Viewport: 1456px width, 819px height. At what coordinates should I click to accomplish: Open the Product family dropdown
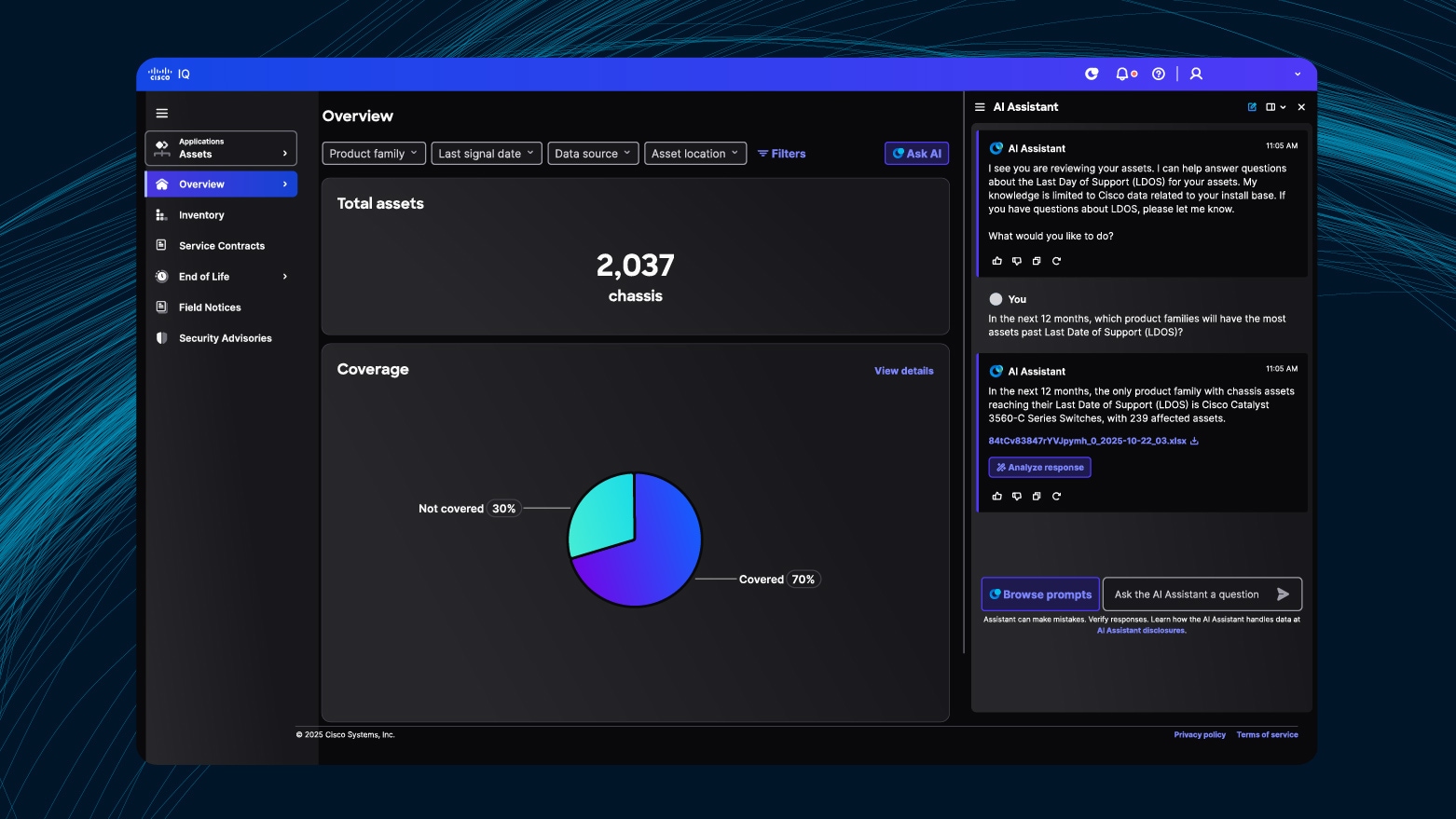pyautogui.click(x=374, y=154)
